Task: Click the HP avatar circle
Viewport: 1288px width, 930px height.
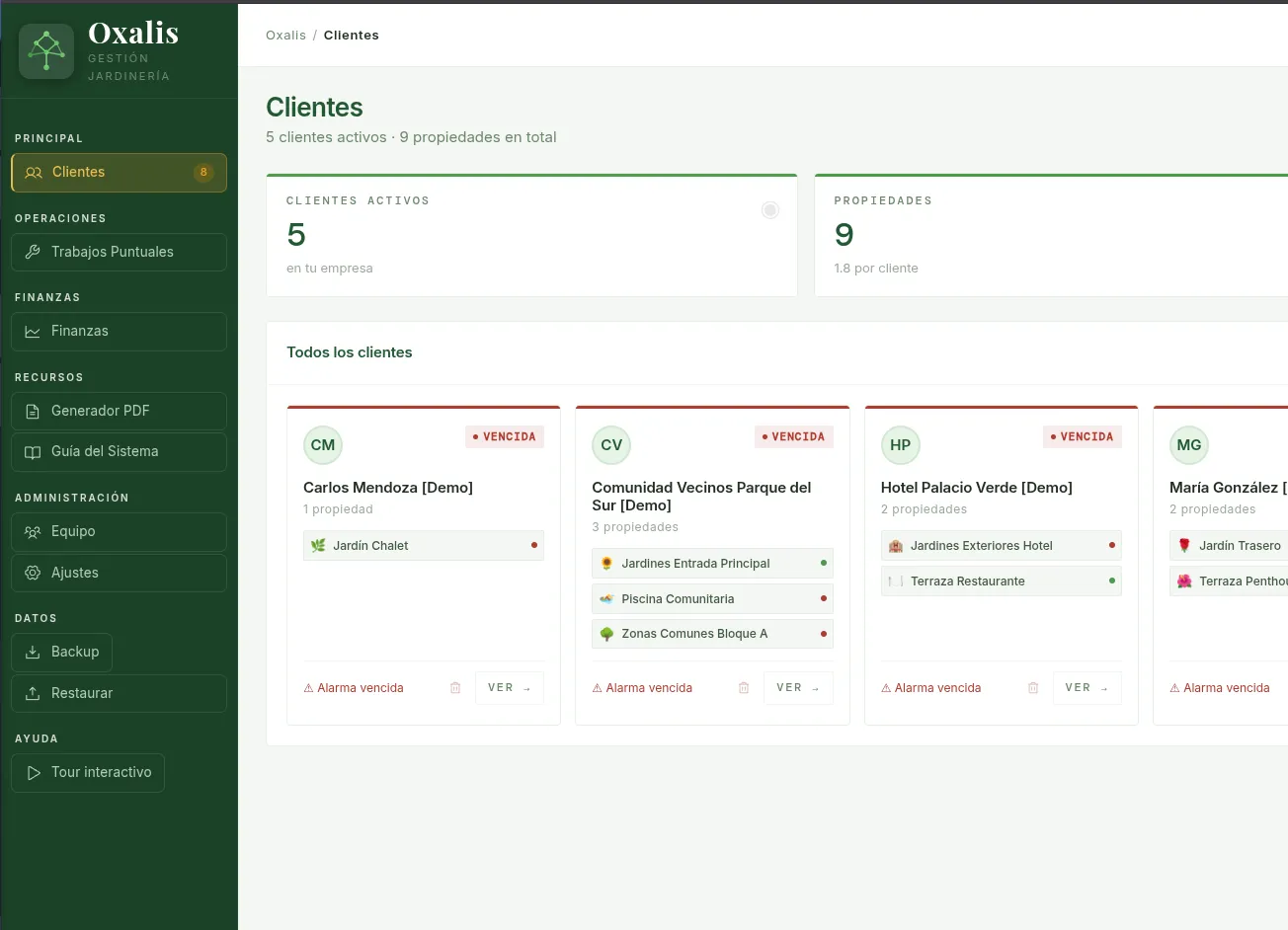Action: tap(900, 445)
